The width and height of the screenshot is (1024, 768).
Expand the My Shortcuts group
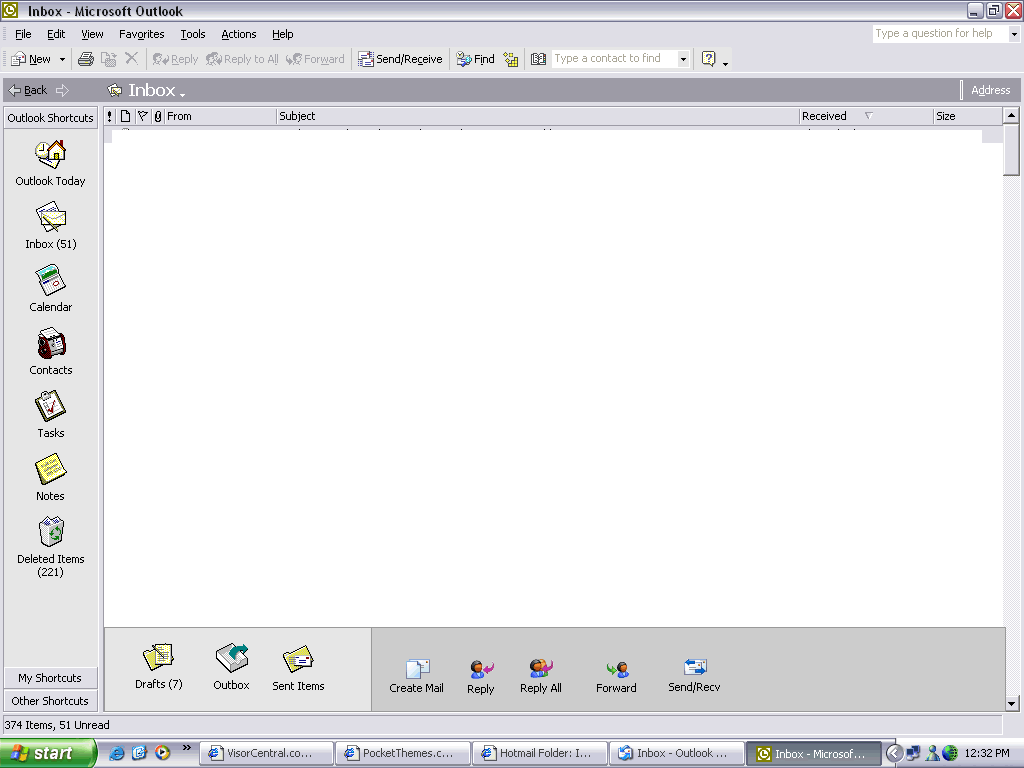[50, 678]
